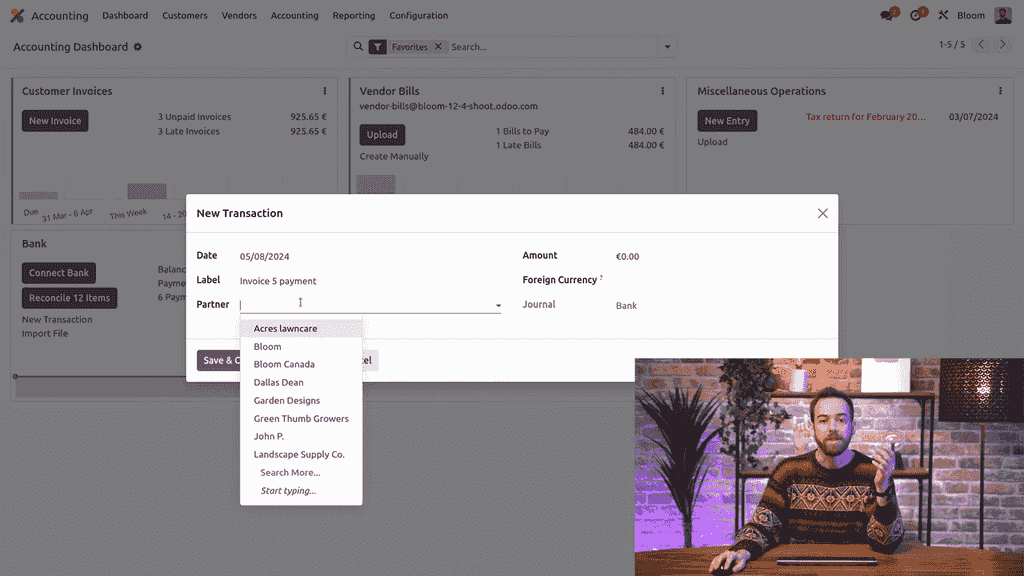Open Vendor Bills kebab menu
The width and height of the screenshot is (1024, 576).
662,91
